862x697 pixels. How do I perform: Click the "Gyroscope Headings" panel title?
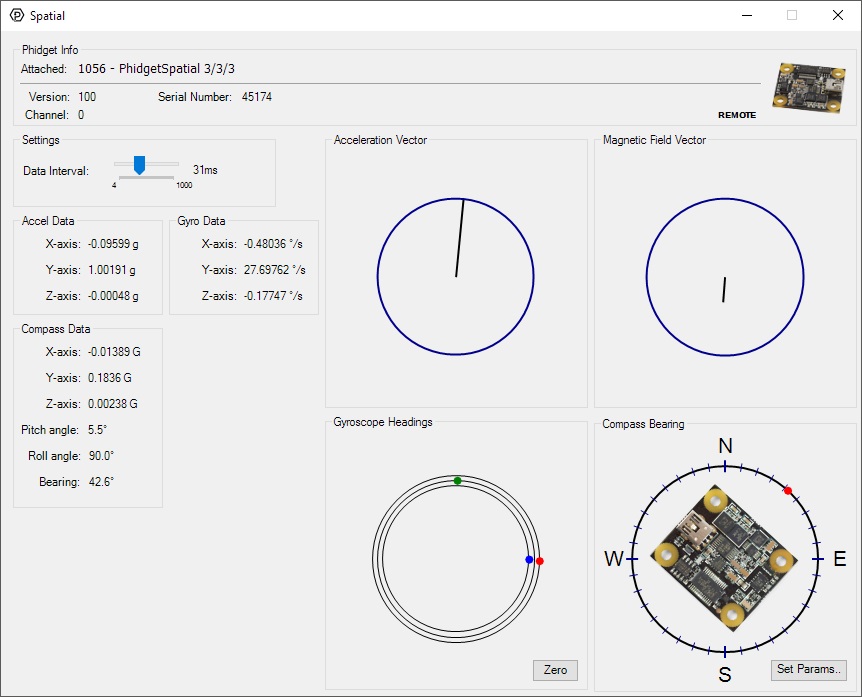click(x=383, y=422)
